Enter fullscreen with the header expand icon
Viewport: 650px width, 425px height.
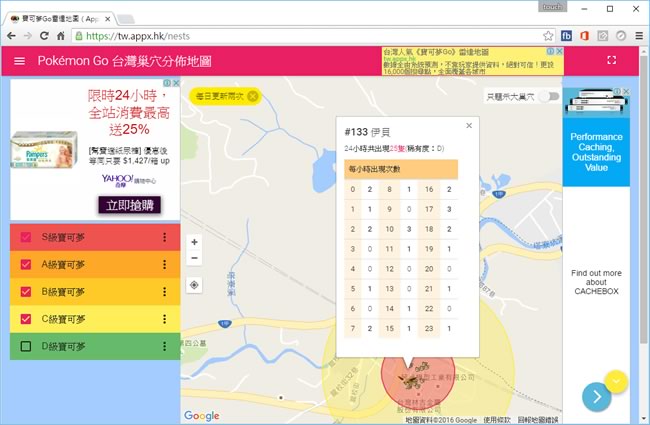pyautogui.click(x=611, y=60)
